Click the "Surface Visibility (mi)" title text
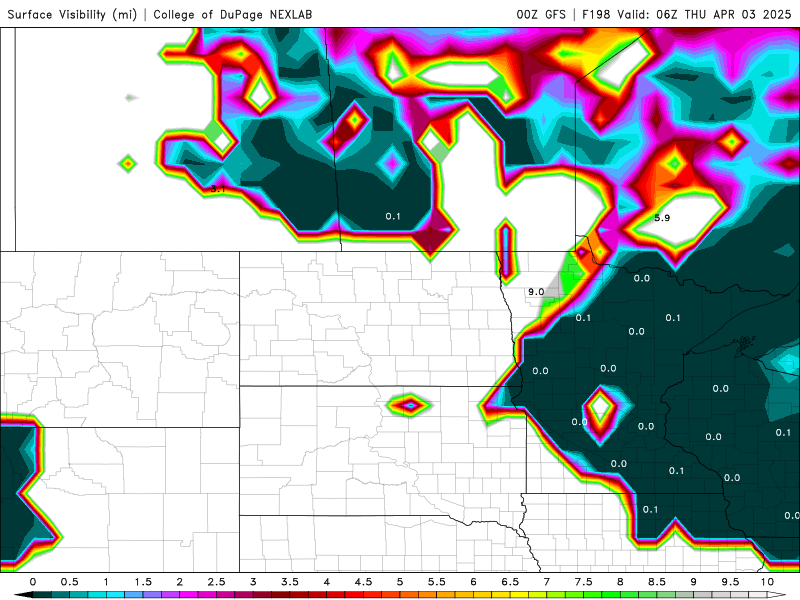 pos(72,14)
